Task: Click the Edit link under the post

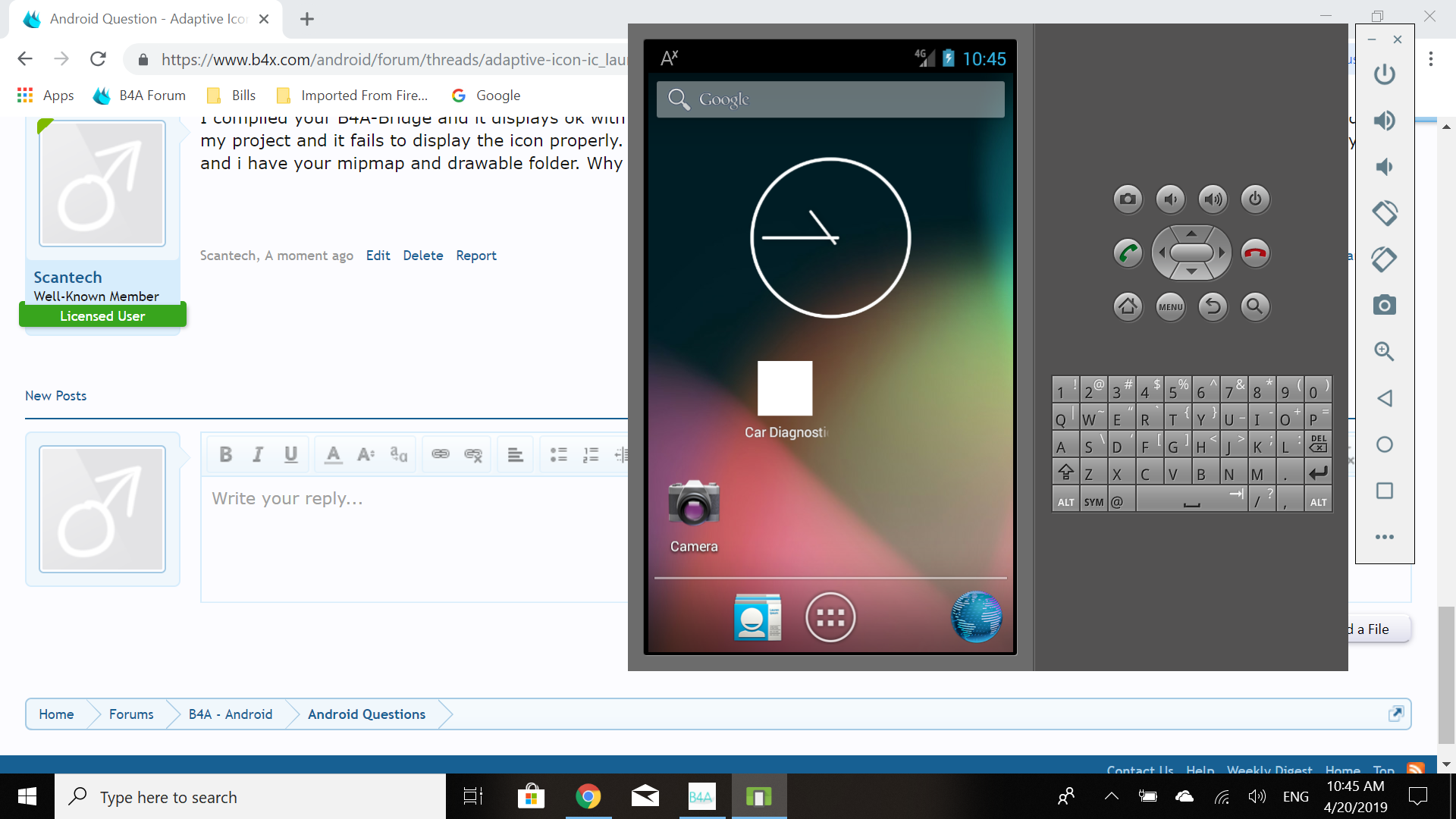Action: coord(378,256)
